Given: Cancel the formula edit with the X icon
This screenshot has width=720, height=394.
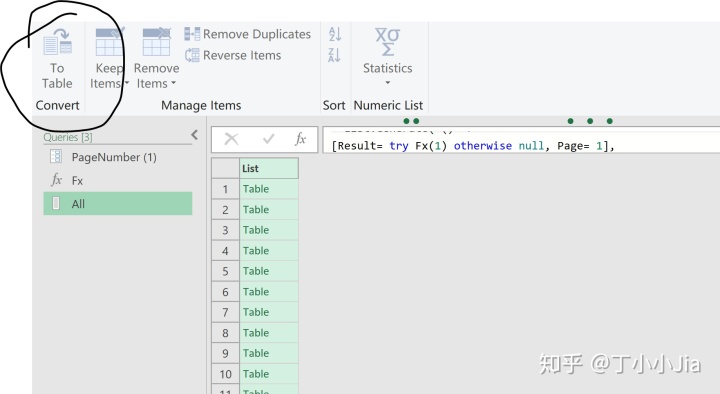Looking at the screenshot, I should pyautogui.click(x=231, y=139).
